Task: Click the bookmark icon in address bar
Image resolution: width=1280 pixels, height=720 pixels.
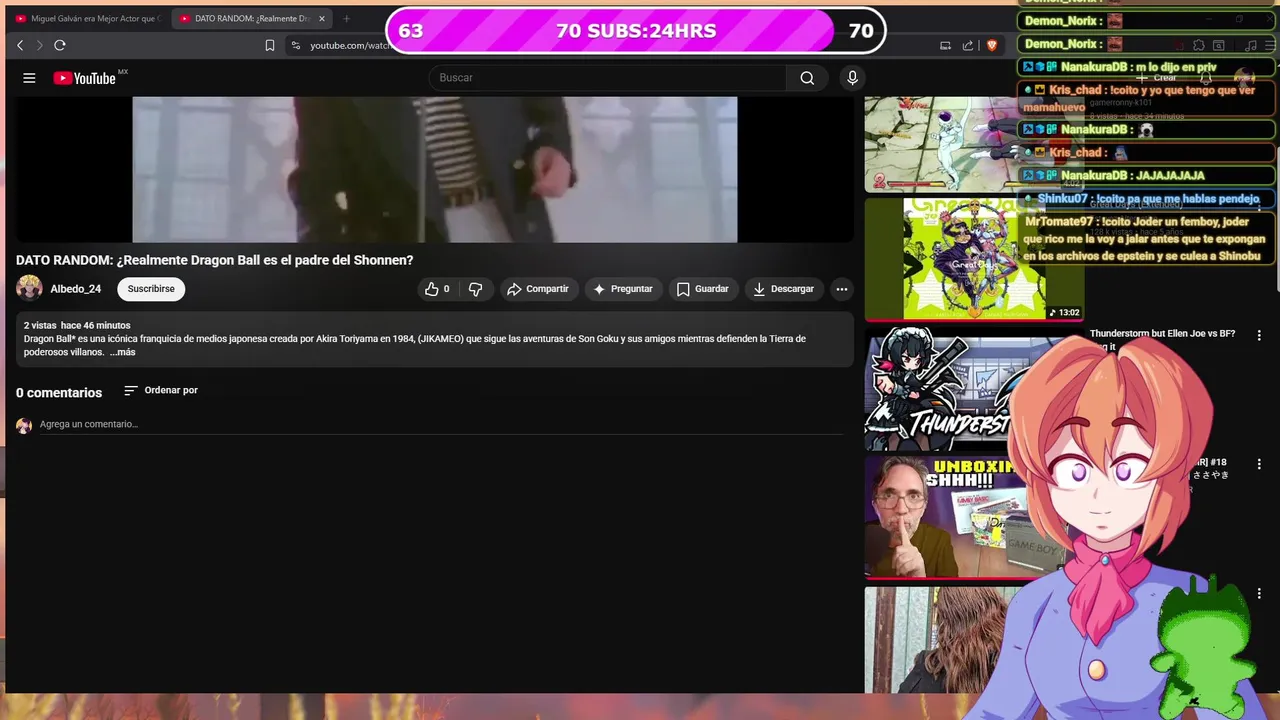Action: click(x=270, y=45)
